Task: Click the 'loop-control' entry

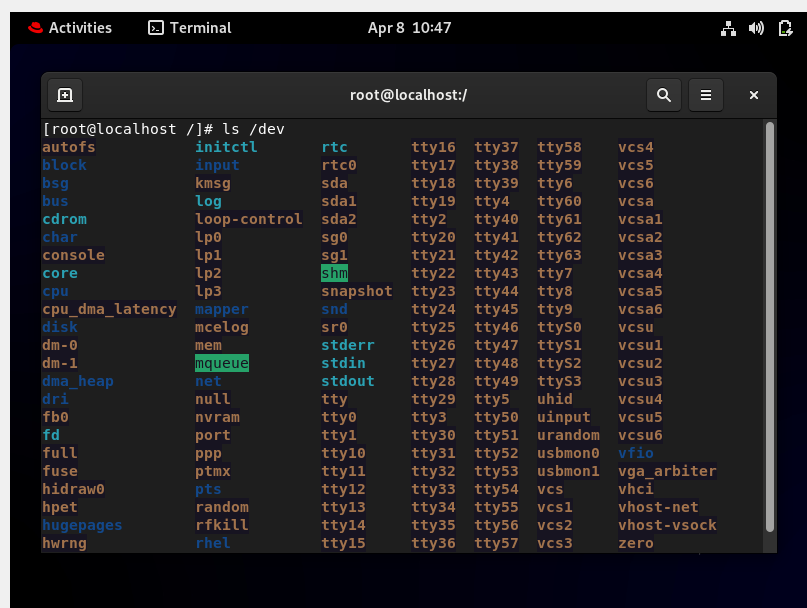Action: click(249, 219)
